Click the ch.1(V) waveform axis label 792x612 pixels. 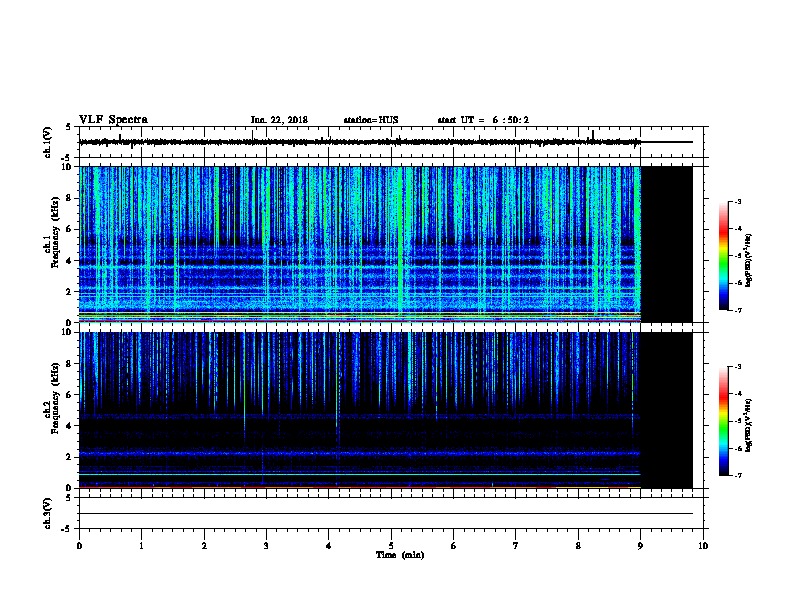48,142
